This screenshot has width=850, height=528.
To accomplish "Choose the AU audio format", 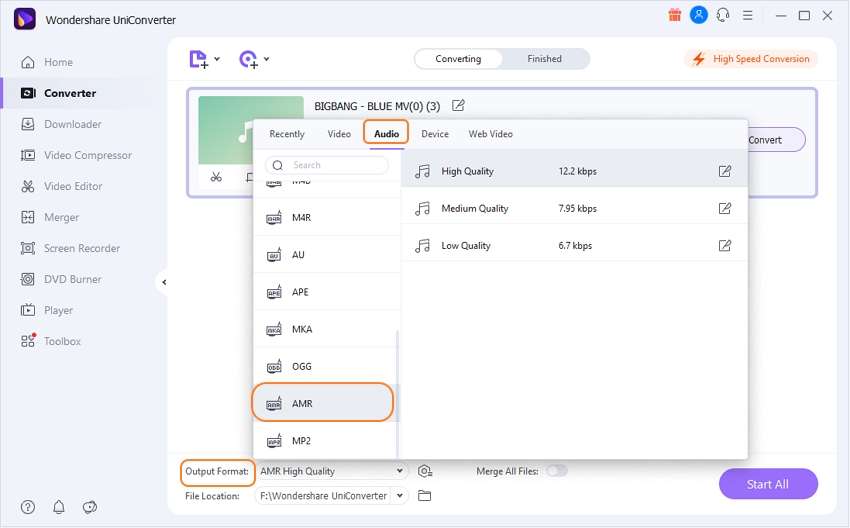I will click(325, 255).
